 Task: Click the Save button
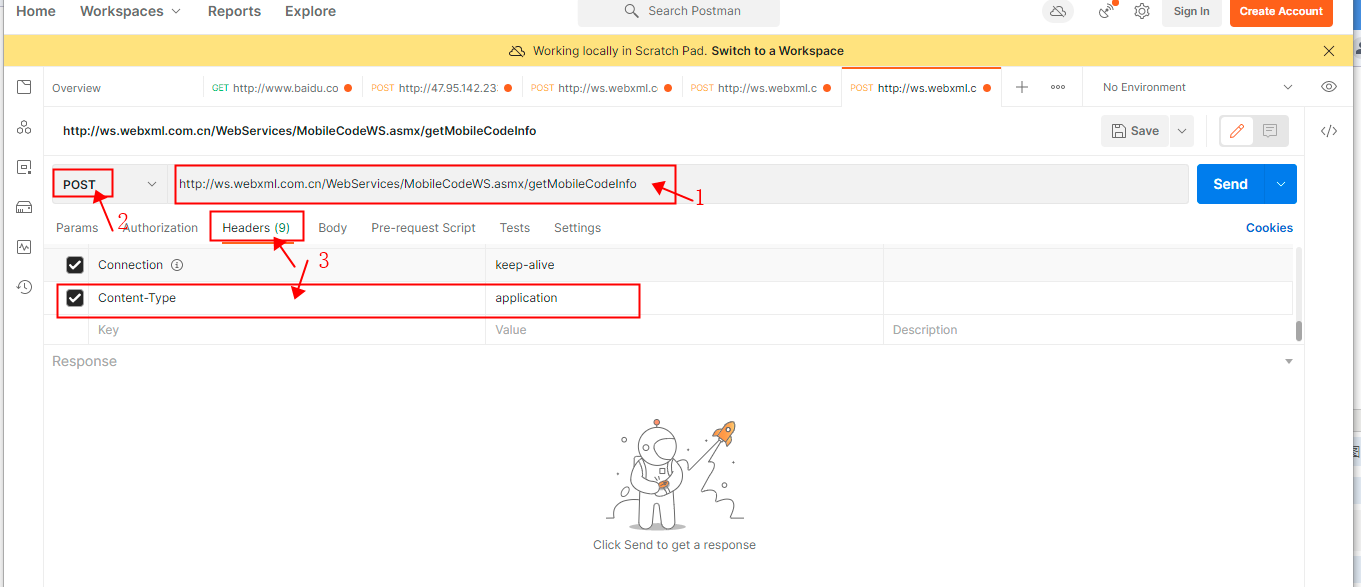[x=1135, y=131]
